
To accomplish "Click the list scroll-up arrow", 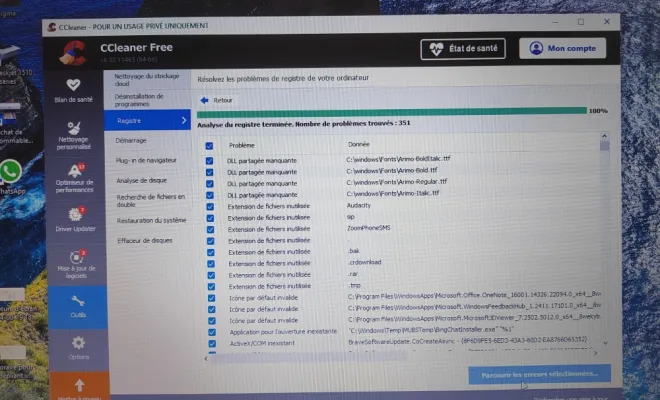I will 604,136.
